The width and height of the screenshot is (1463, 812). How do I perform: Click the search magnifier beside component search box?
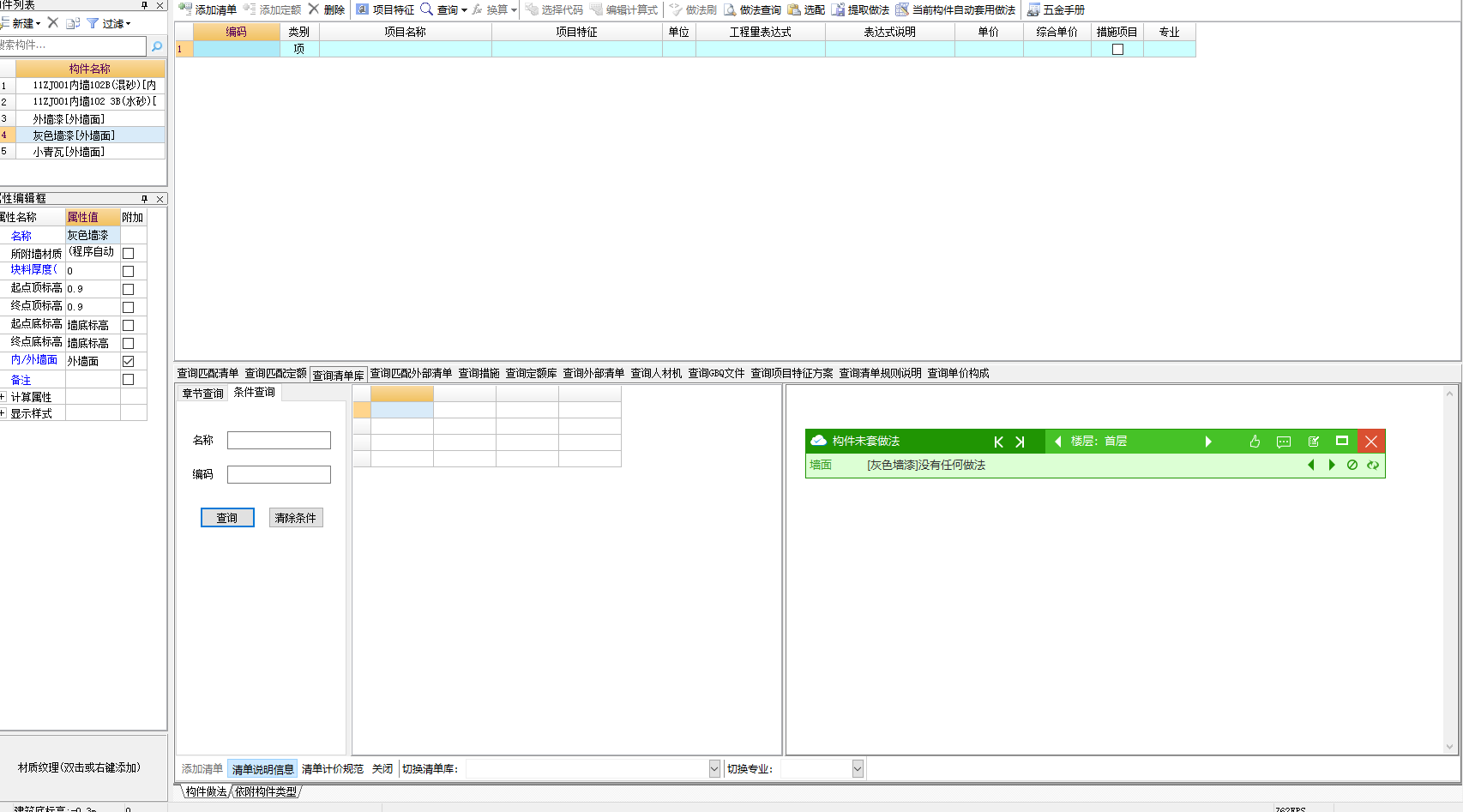(x=157, y=45)
